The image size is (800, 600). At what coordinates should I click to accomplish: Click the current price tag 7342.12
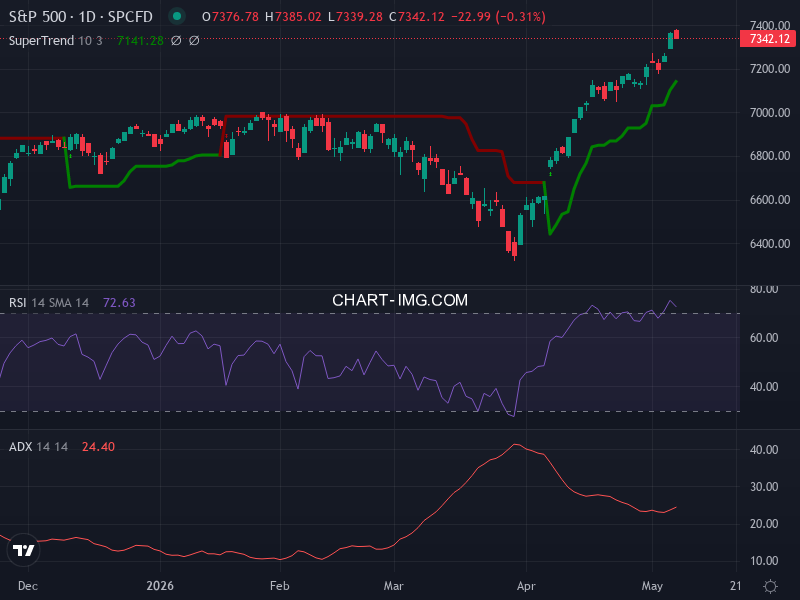coord(768,39)
